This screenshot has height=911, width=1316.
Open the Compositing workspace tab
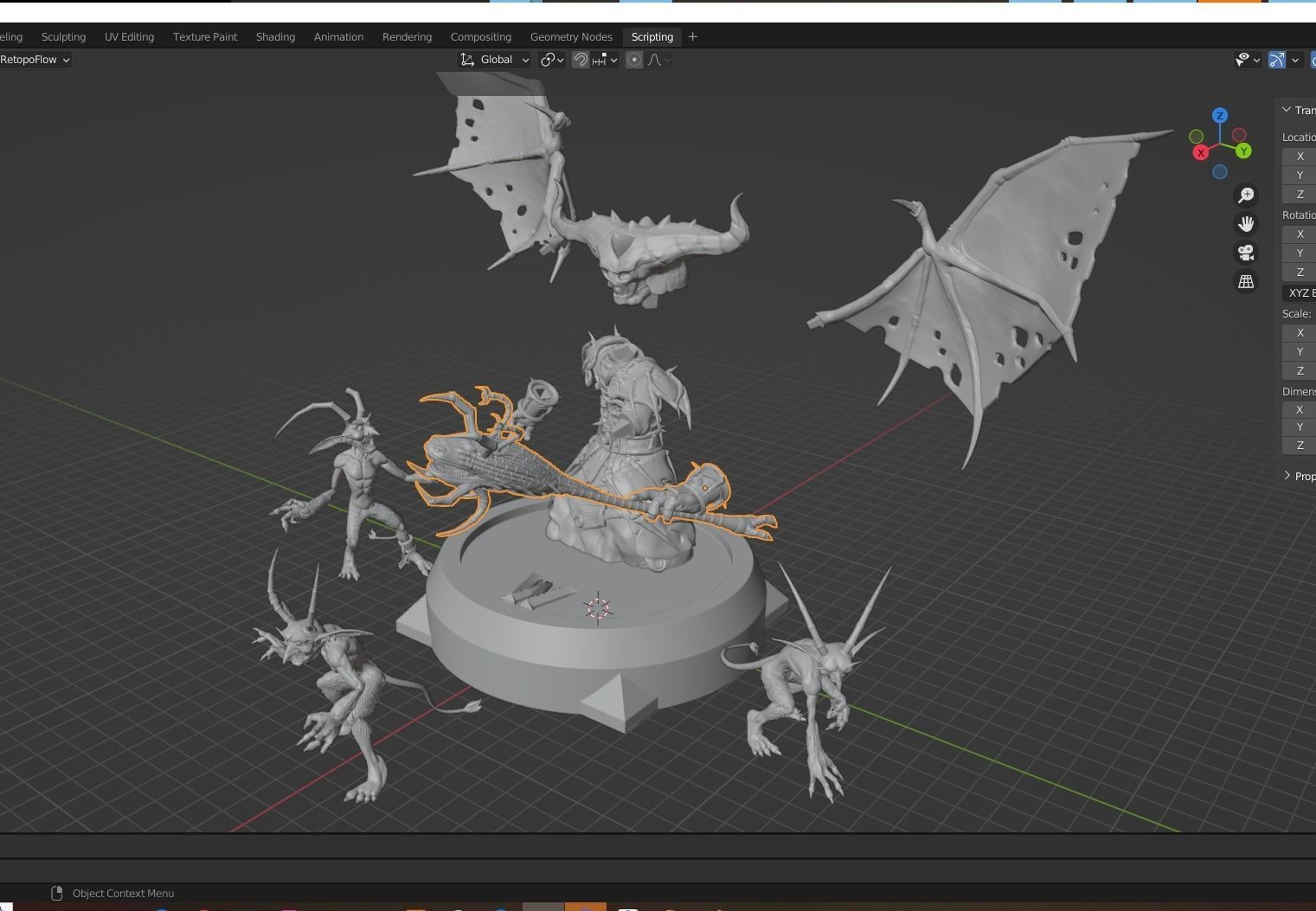click(x=481, y=36)
